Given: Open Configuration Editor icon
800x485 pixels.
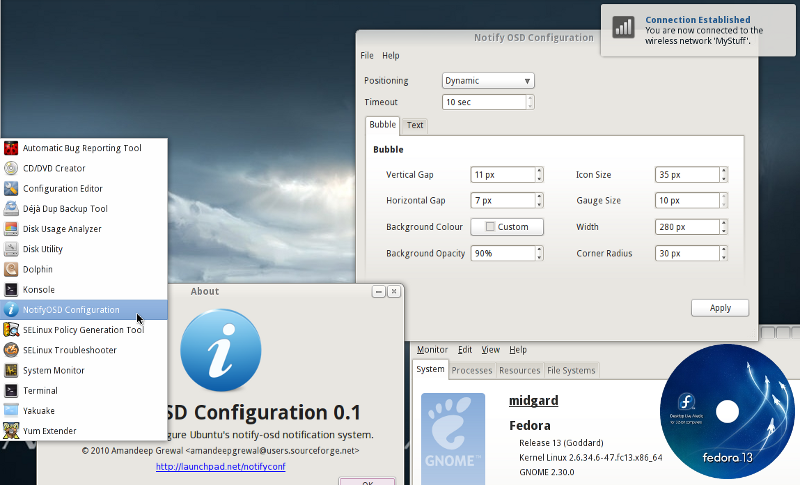Looking at the screenshot, I should point(11,189).
